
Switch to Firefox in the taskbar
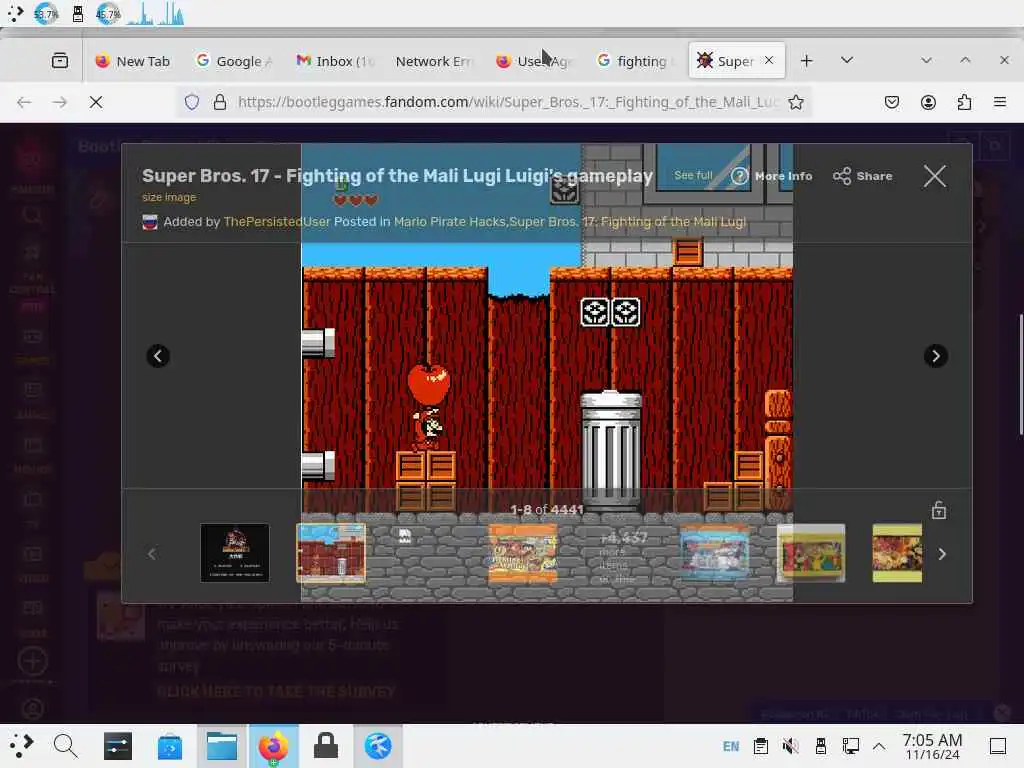(274, 746)
